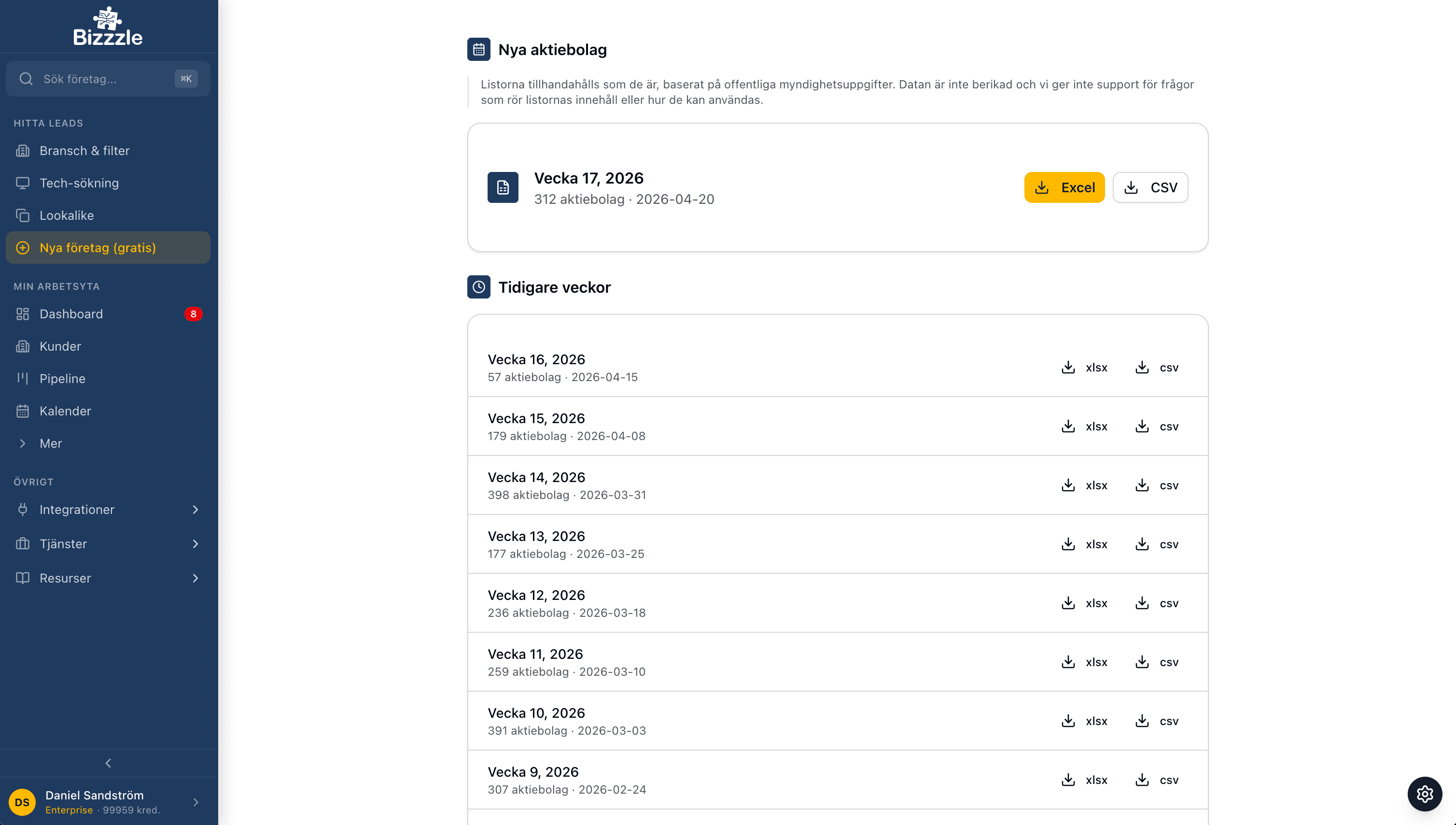
Task: Expand the Mer menu item
Action: [51, 444]
